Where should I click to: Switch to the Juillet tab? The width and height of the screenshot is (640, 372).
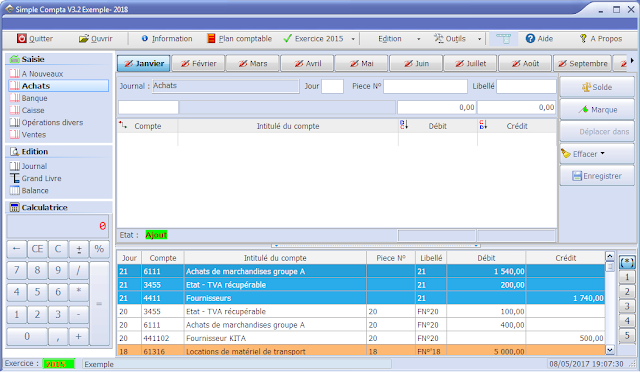tap(470, 63)
